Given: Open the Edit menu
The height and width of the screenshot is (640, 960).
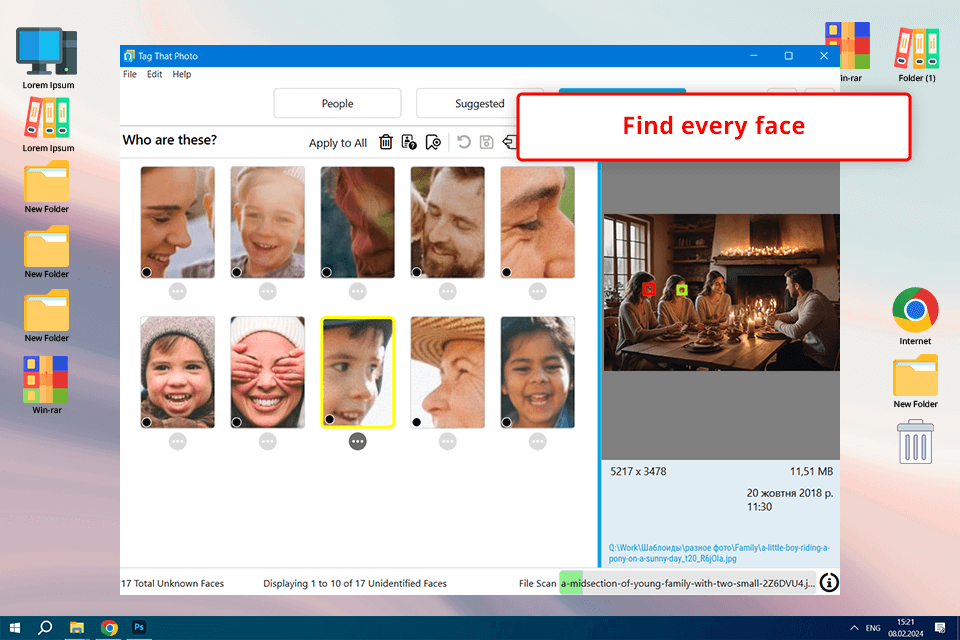Looking at the screenshot, I should pos(155,74).
